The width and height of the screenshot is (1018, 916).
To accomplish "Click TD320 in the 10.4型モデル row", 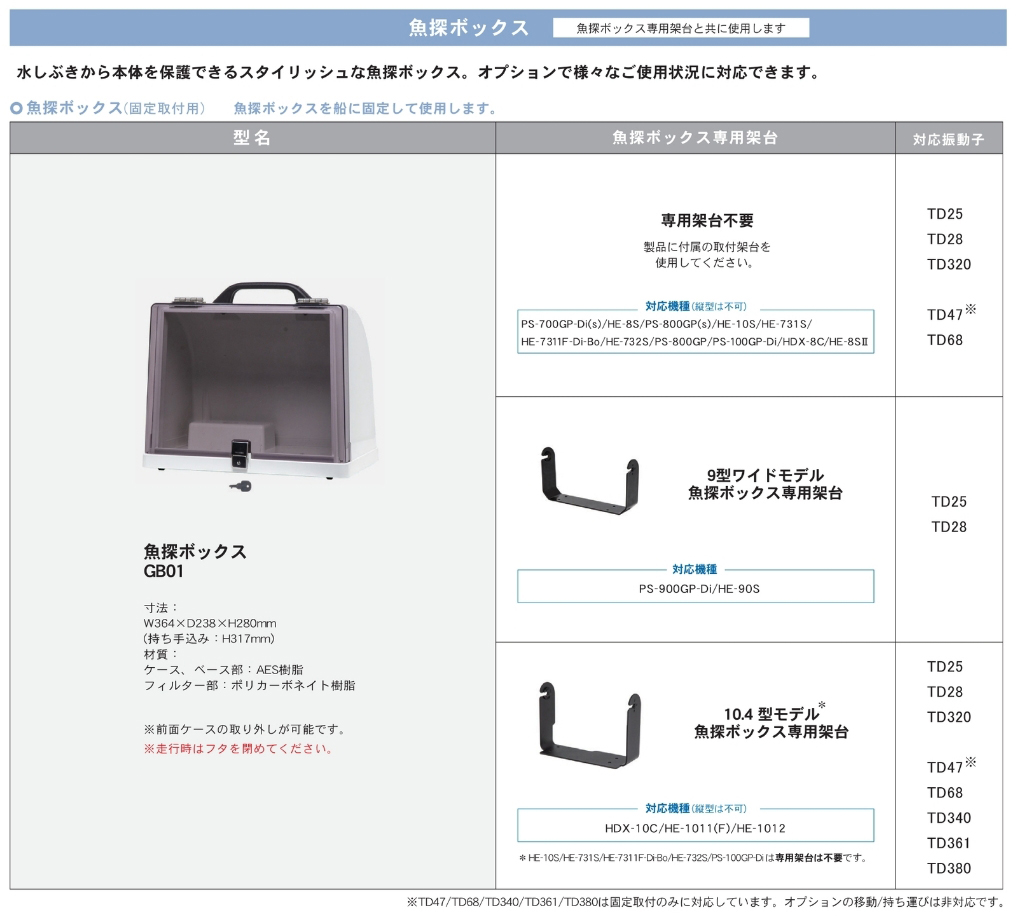I will [x=949, y=717].
